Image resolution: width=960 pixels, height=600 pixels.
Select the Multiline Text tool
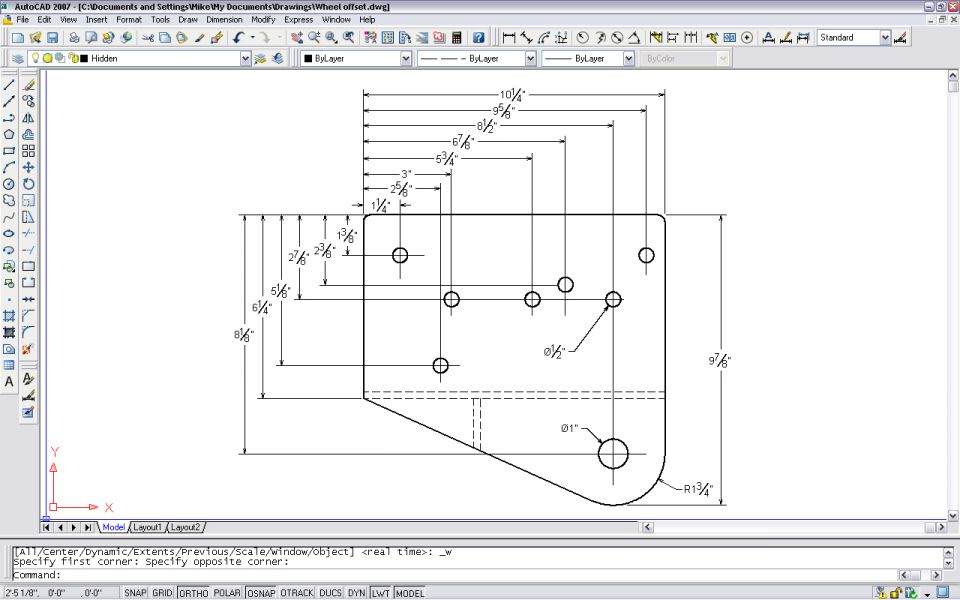click(x=9, y=382)
